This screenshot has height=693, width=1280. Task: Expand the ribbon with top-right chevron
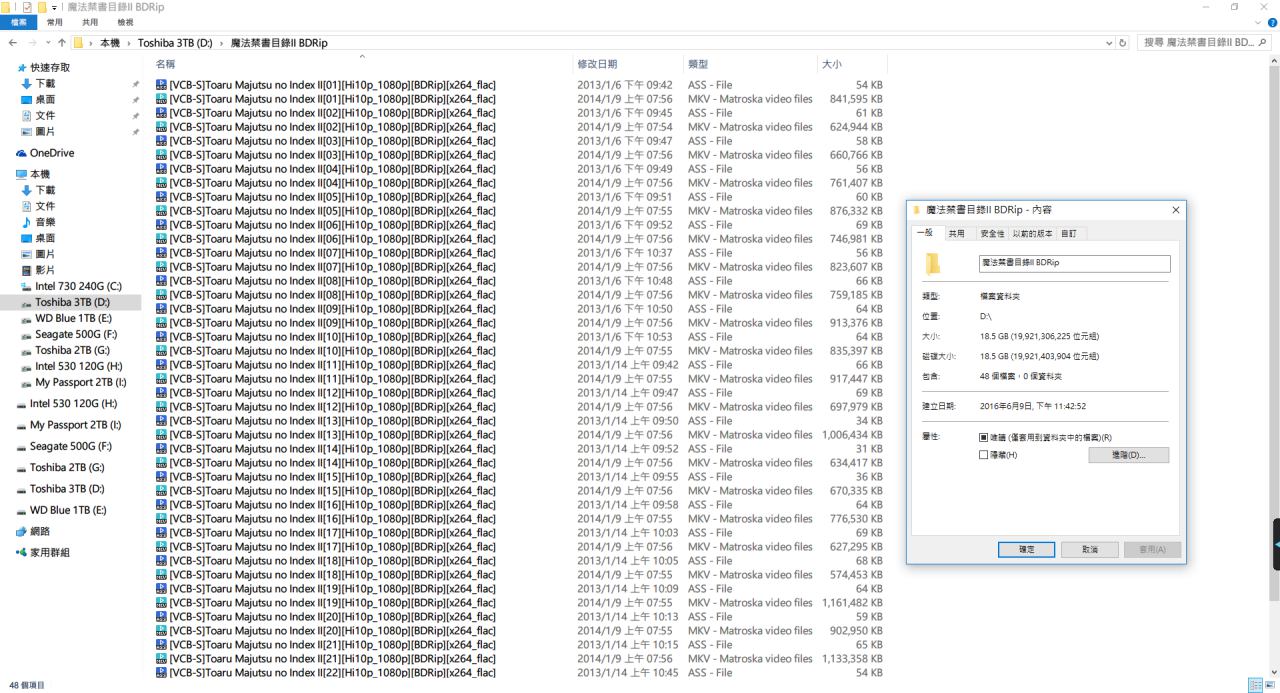[x=1259, y=22]
